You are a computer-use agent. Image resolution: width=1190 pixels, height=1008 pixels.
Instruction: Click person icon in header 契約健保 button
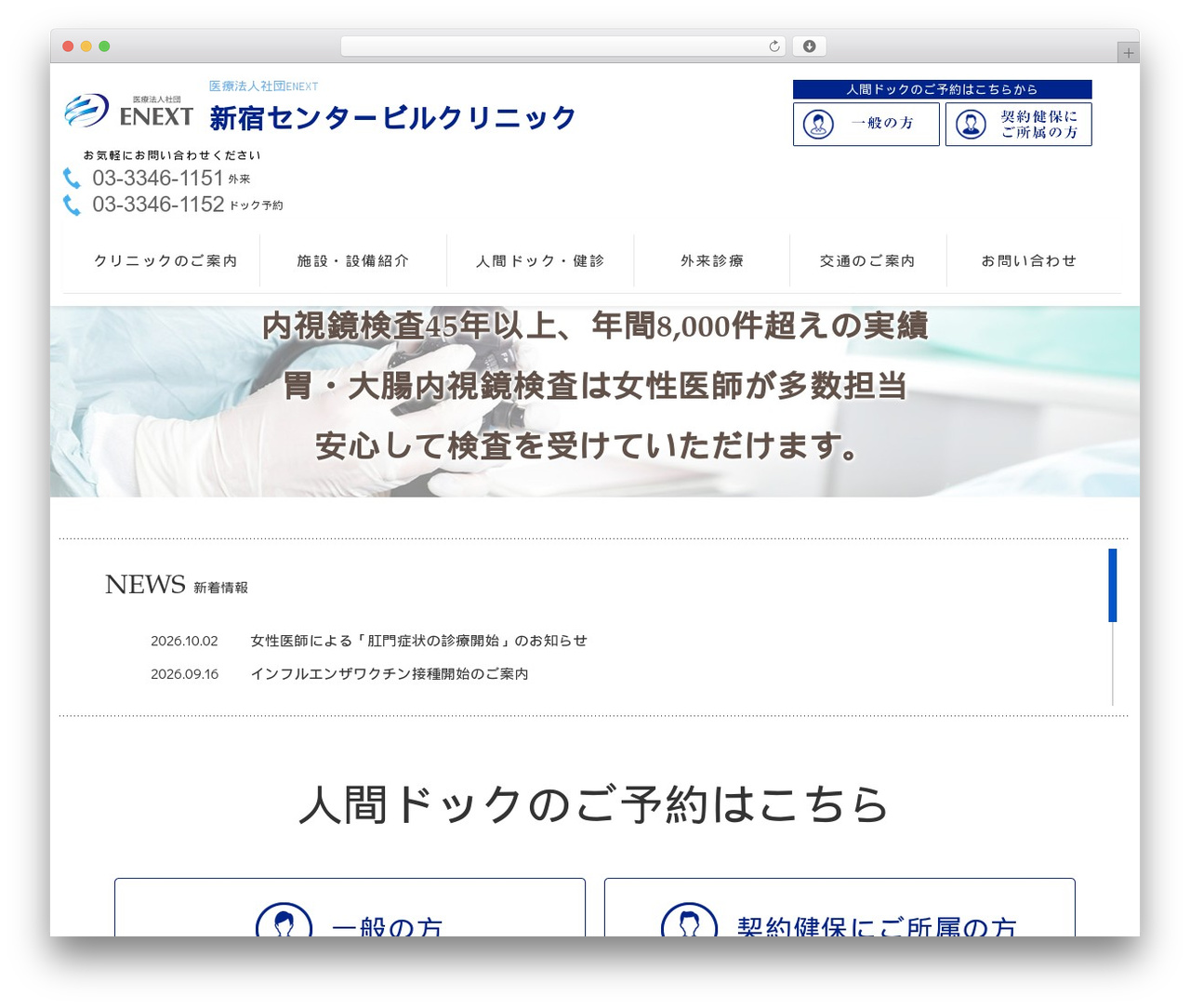(971, 124)
